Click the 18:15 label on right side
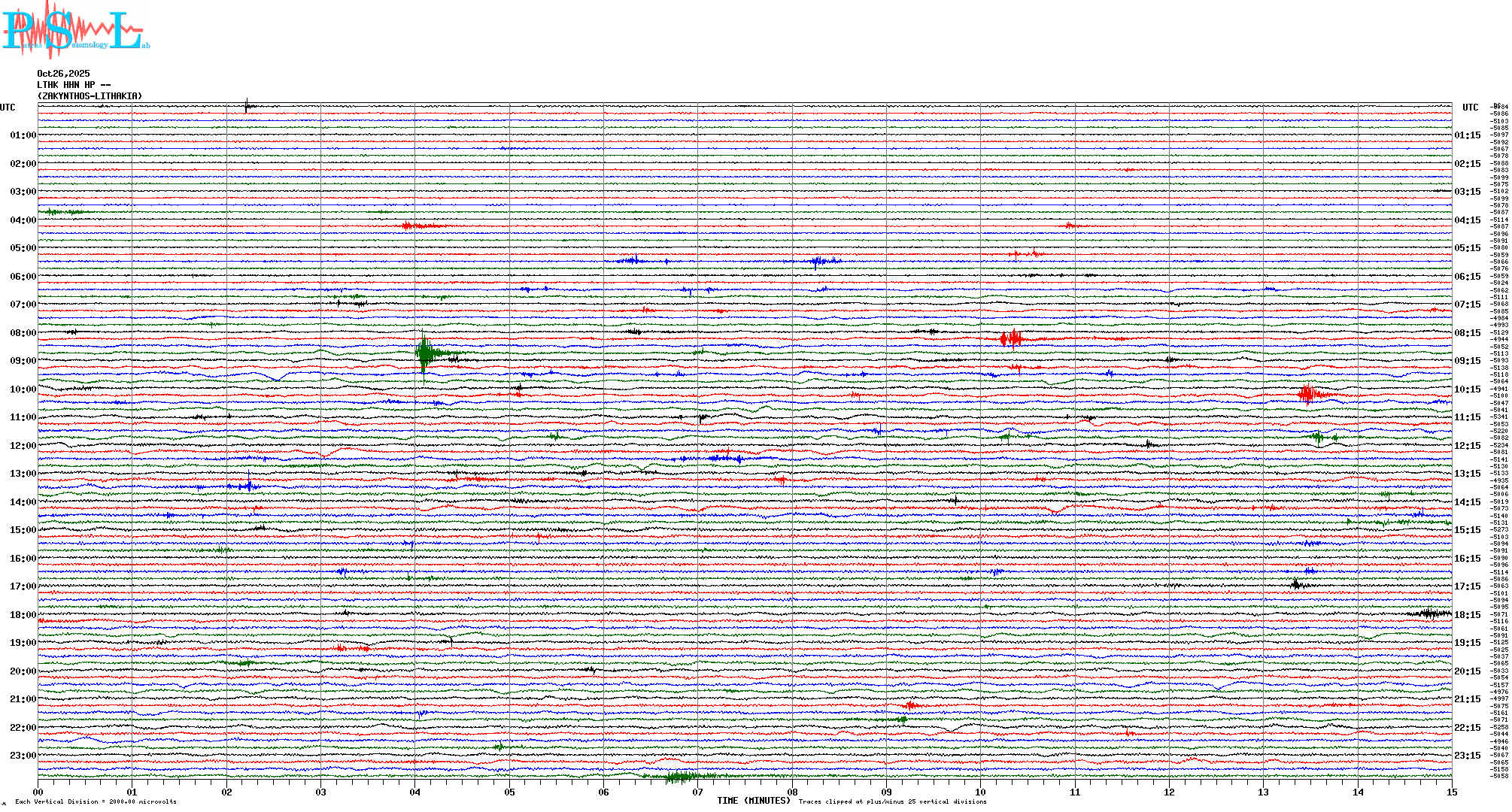1512x812 pixels. coord(1467,615)
